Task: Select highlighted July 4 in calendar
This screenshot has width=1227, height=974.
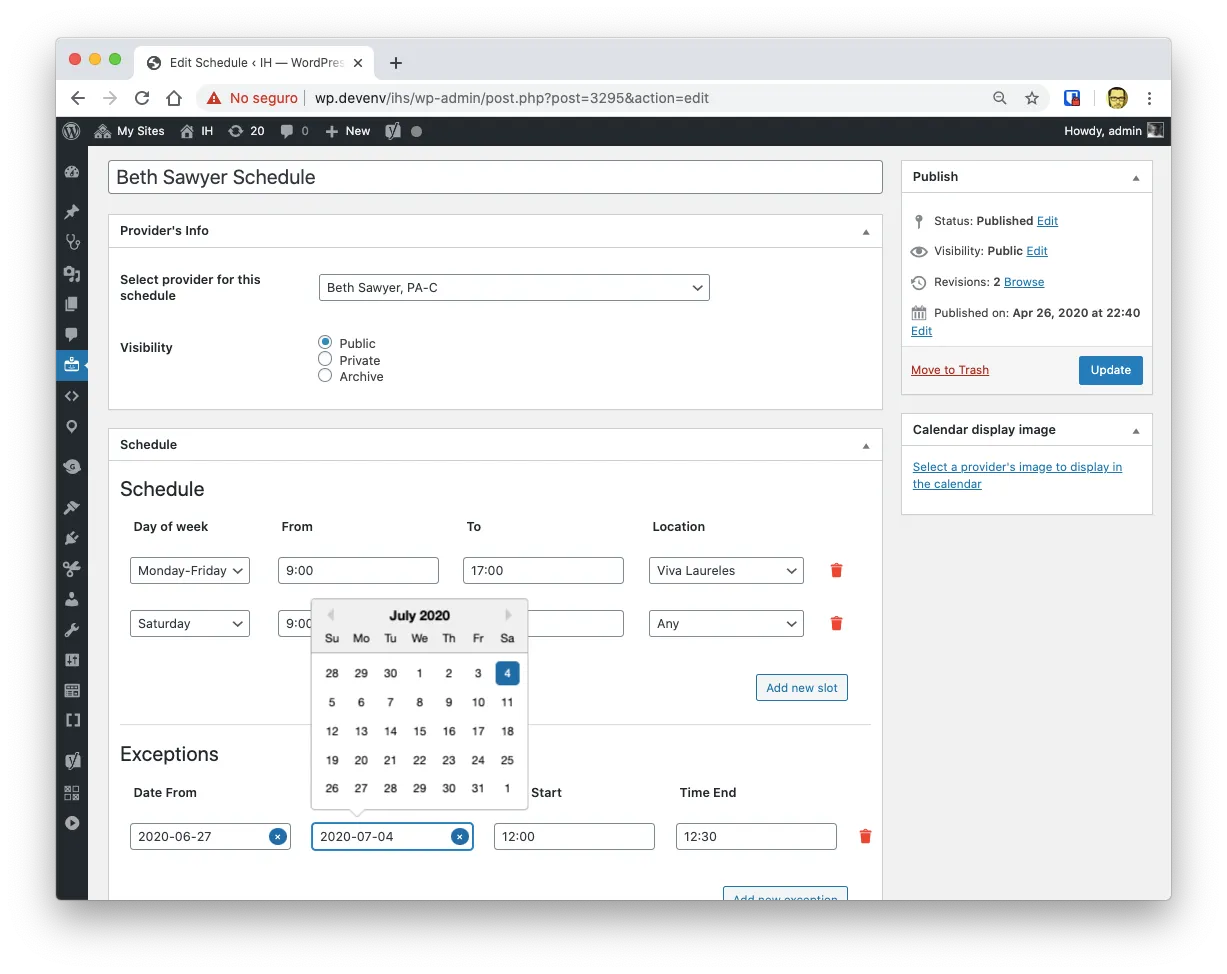Action: pyautogui.click(x=508, y=673)
